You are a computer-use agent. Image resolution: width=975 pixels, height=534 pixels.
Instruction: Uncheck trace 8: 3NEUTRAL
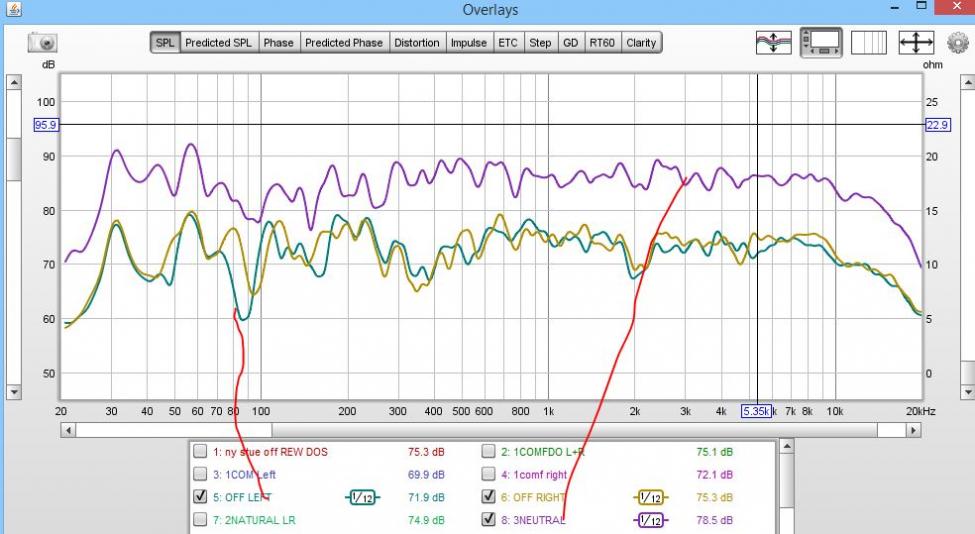(x=489, y=519)
